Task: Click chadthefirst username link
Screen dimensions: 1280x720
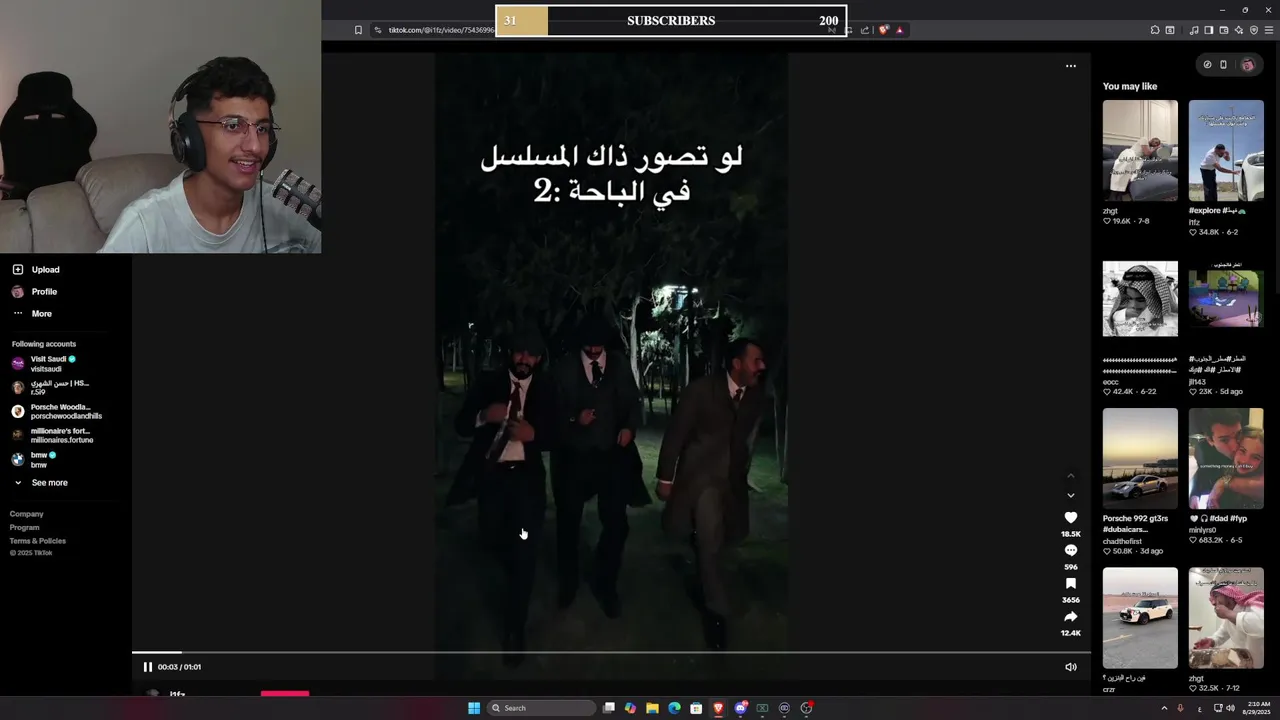Action: tap(1122, 541)
